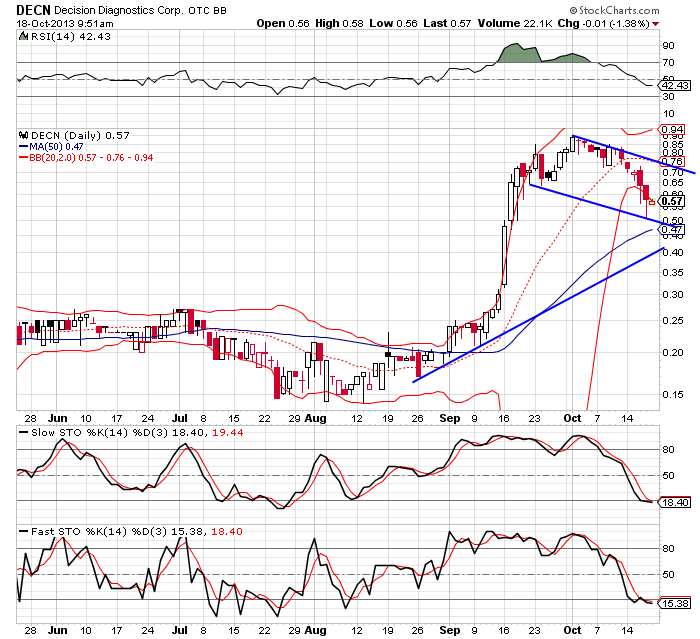Click the RSI(14) mountain icon
This screenshot has width=700, height=639.
pos(23,36)
